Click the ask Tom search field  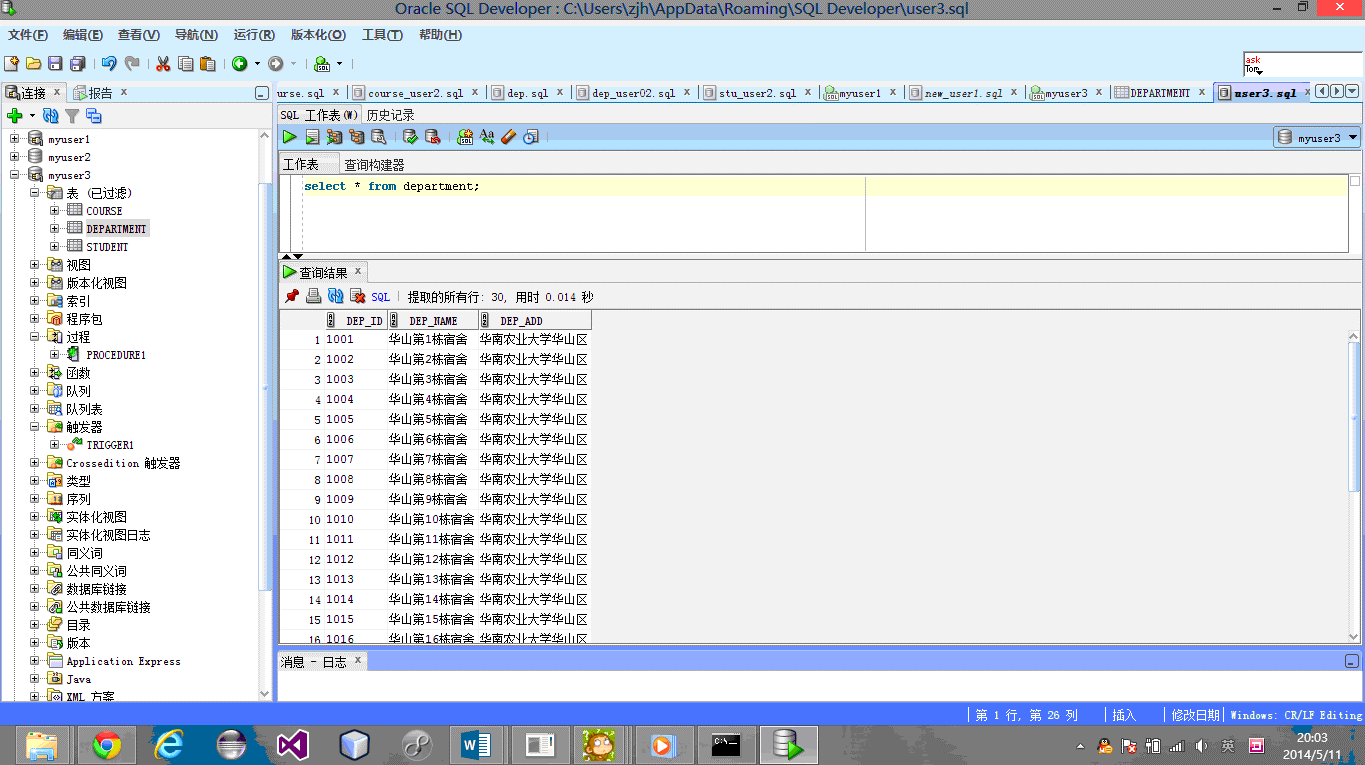[x=1302, y=65]
